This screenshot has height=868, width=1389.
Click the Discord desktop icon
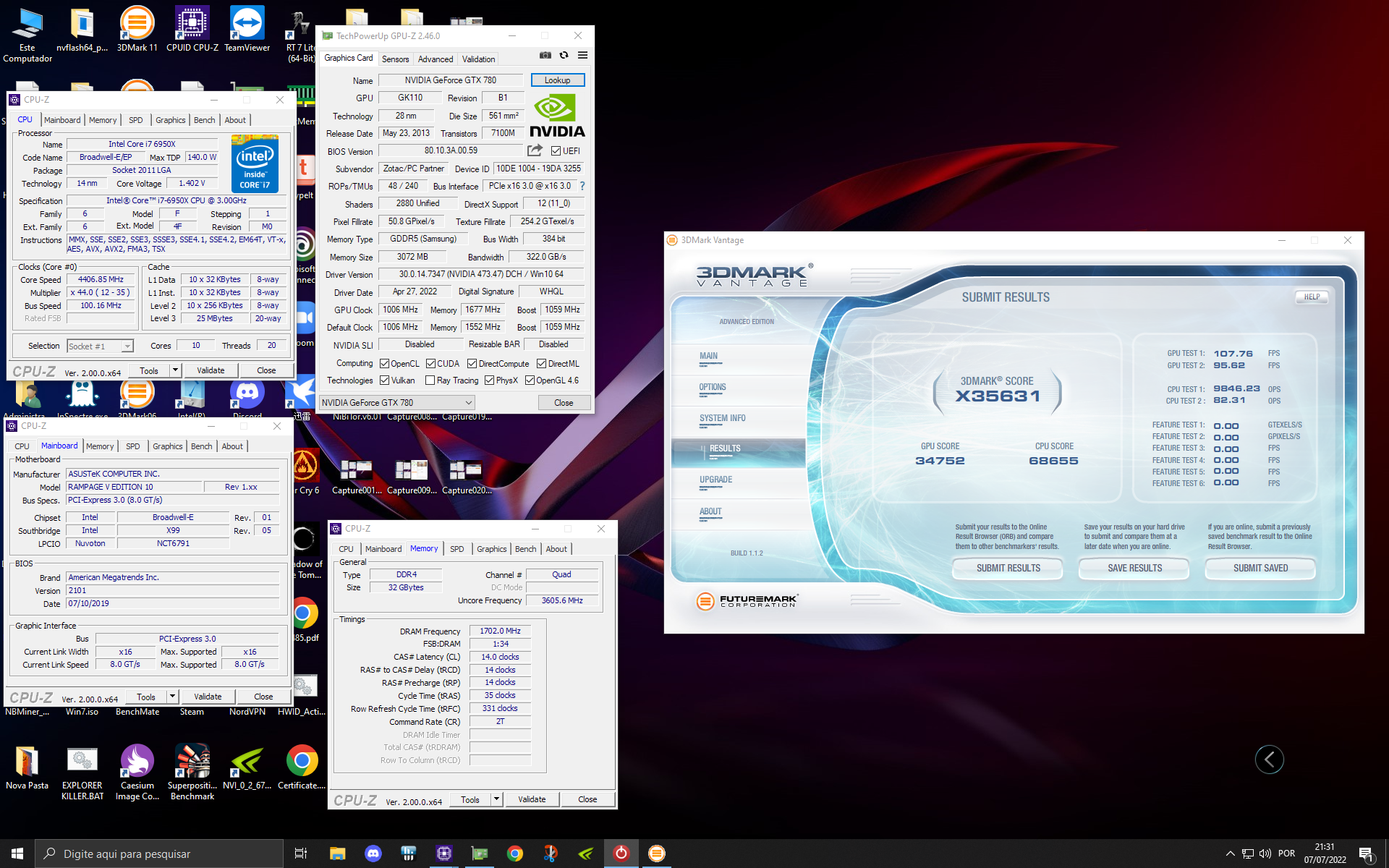[x=247, y=396]
